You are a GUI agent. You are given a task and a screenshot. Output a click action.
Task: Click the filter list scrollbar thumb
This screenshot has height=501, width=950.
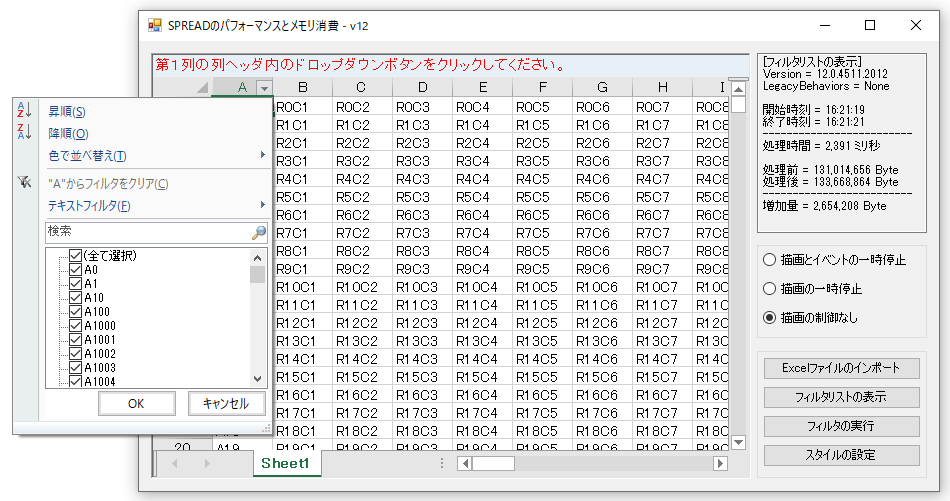tap(257, 274)
